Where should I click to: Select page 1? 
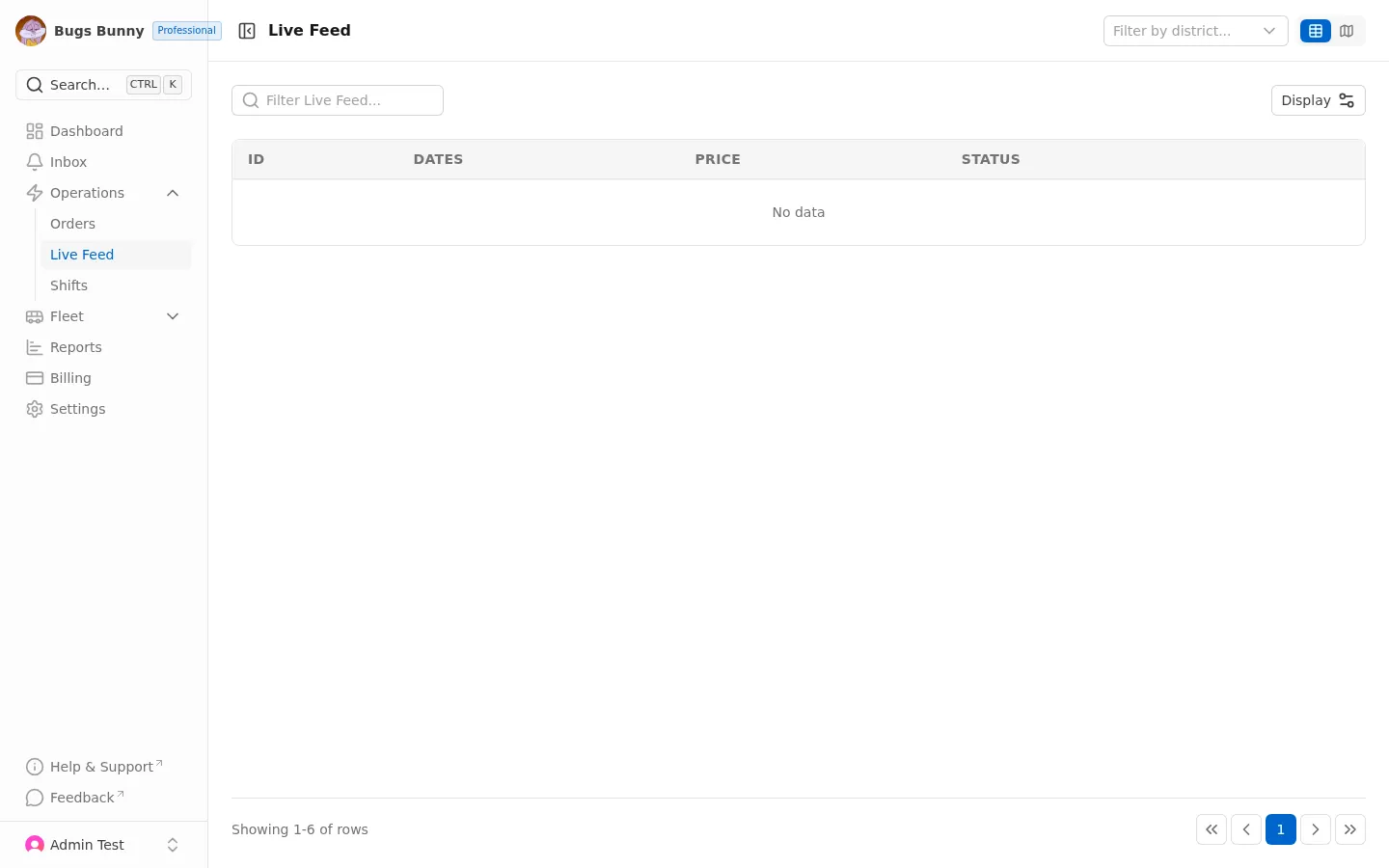(1281, 829)
